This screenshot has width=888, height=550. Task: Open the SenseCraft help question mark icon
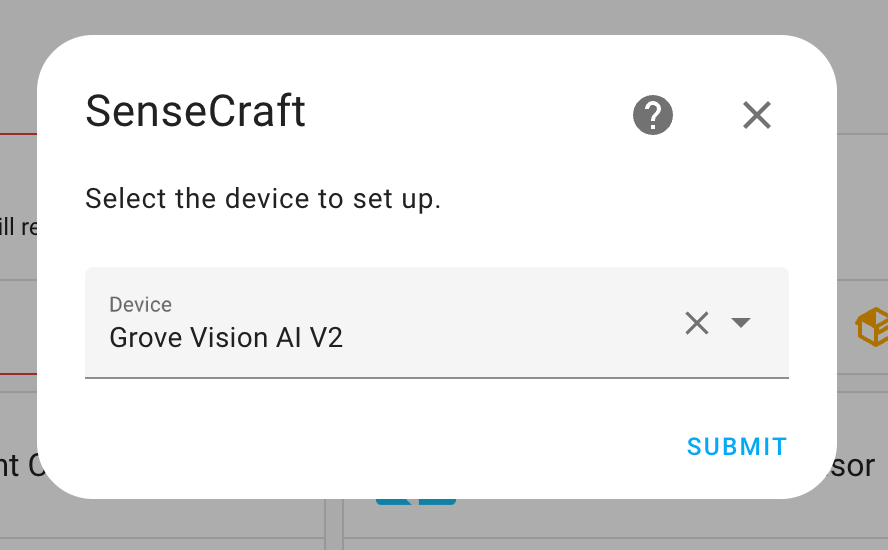(x=652, y=115)
